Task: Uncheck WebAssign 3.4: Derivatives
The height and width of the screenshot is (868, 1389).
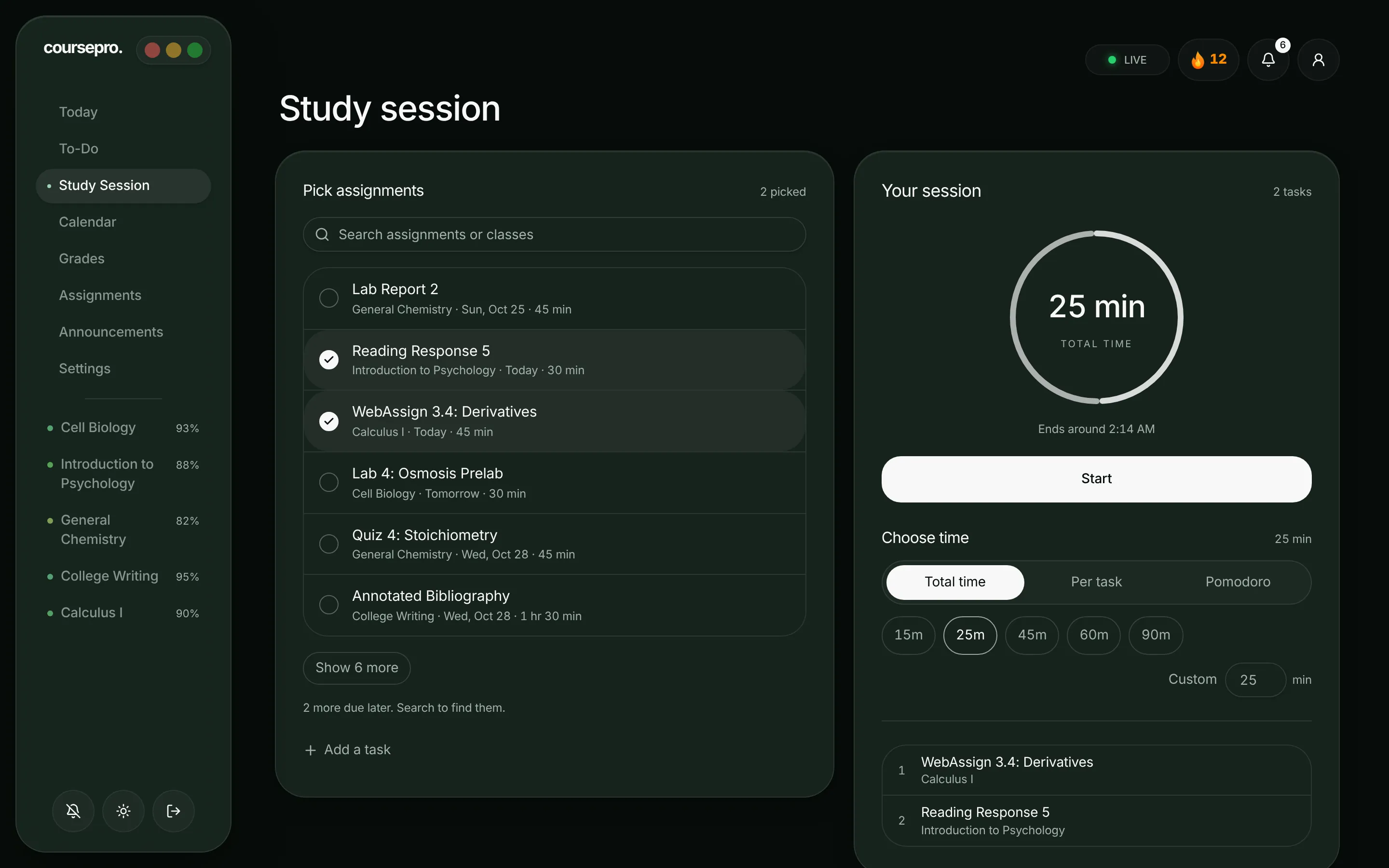Action: (x=329, y=421)
